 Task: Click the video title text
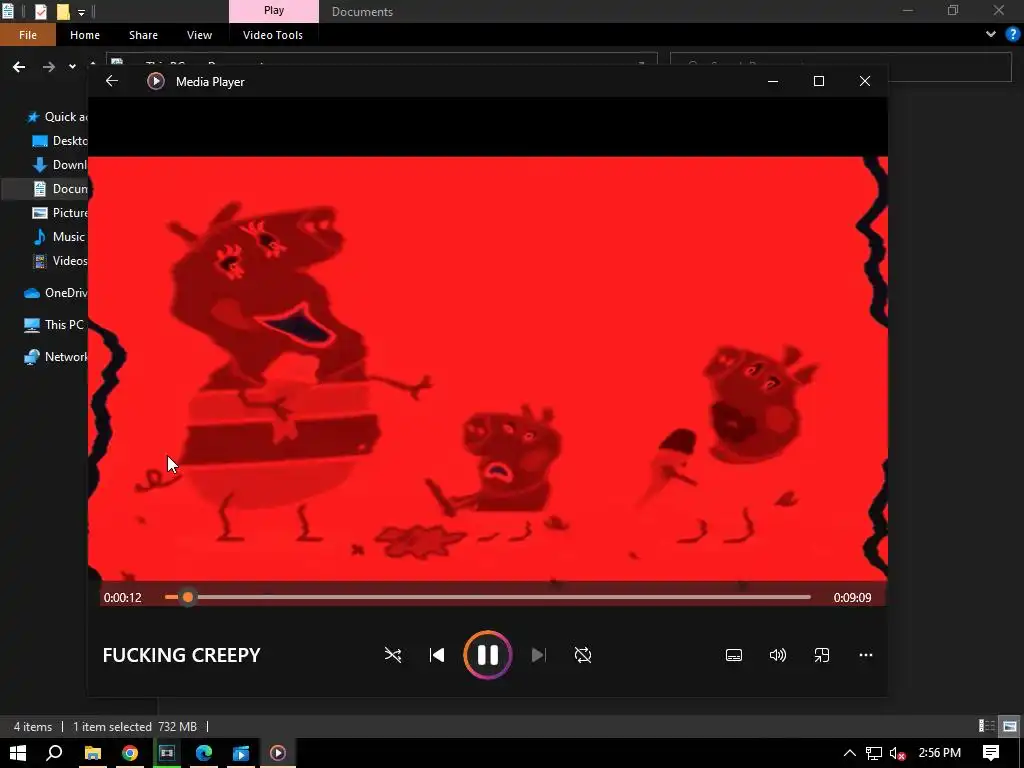(182, 655)
